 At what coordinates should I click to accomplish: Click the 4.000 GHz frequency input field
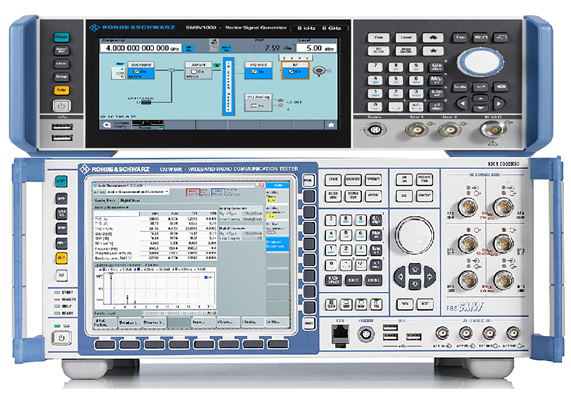[x=141, y=48]
